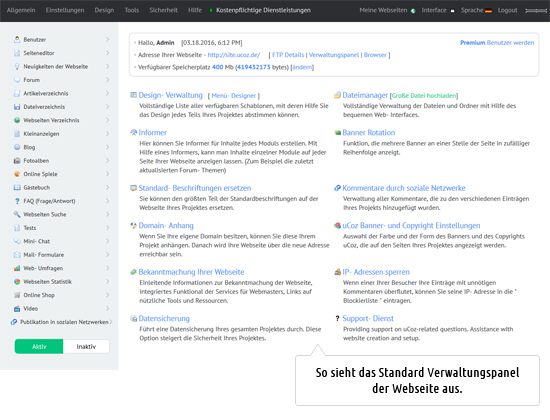Click the Web-Umfragen chart icon

[x=17, y=268]
